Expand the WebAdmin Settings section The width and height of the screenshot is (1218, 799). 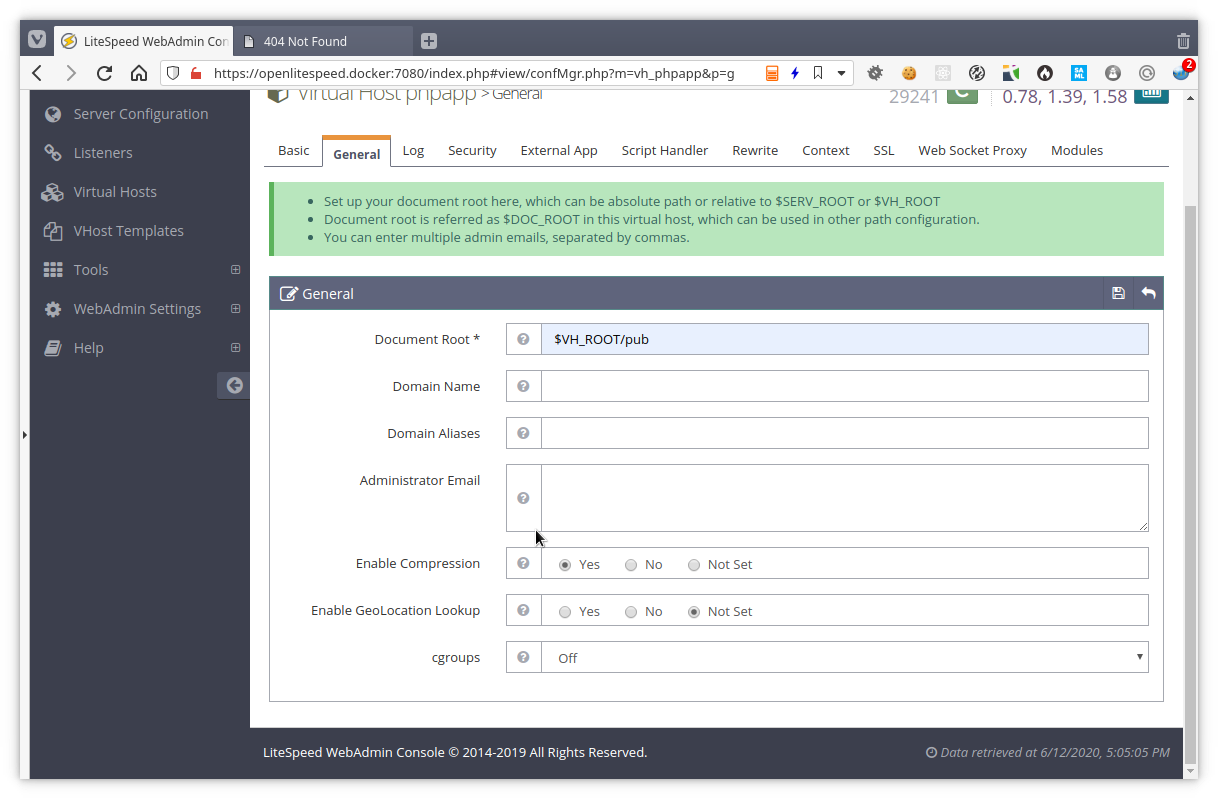click(137, 308)
